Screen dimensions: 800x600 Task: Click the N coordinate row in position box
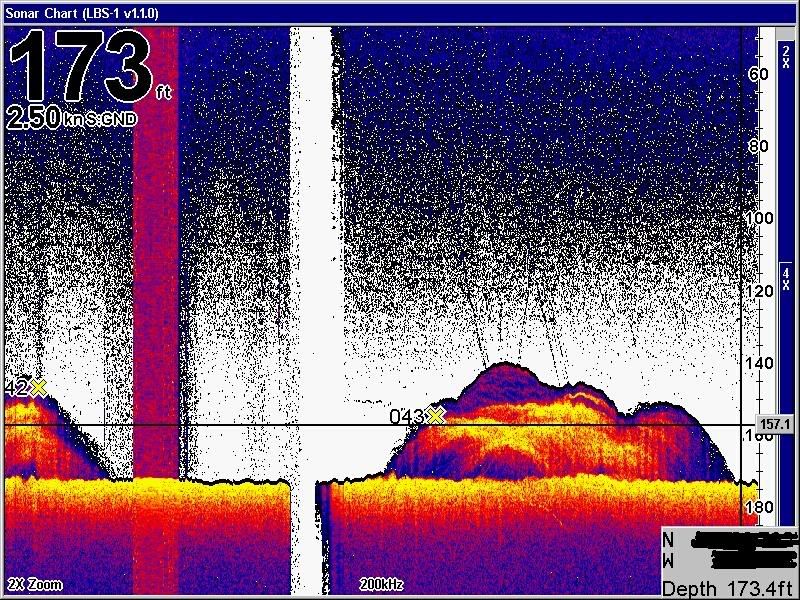click(x=727, y=540)
